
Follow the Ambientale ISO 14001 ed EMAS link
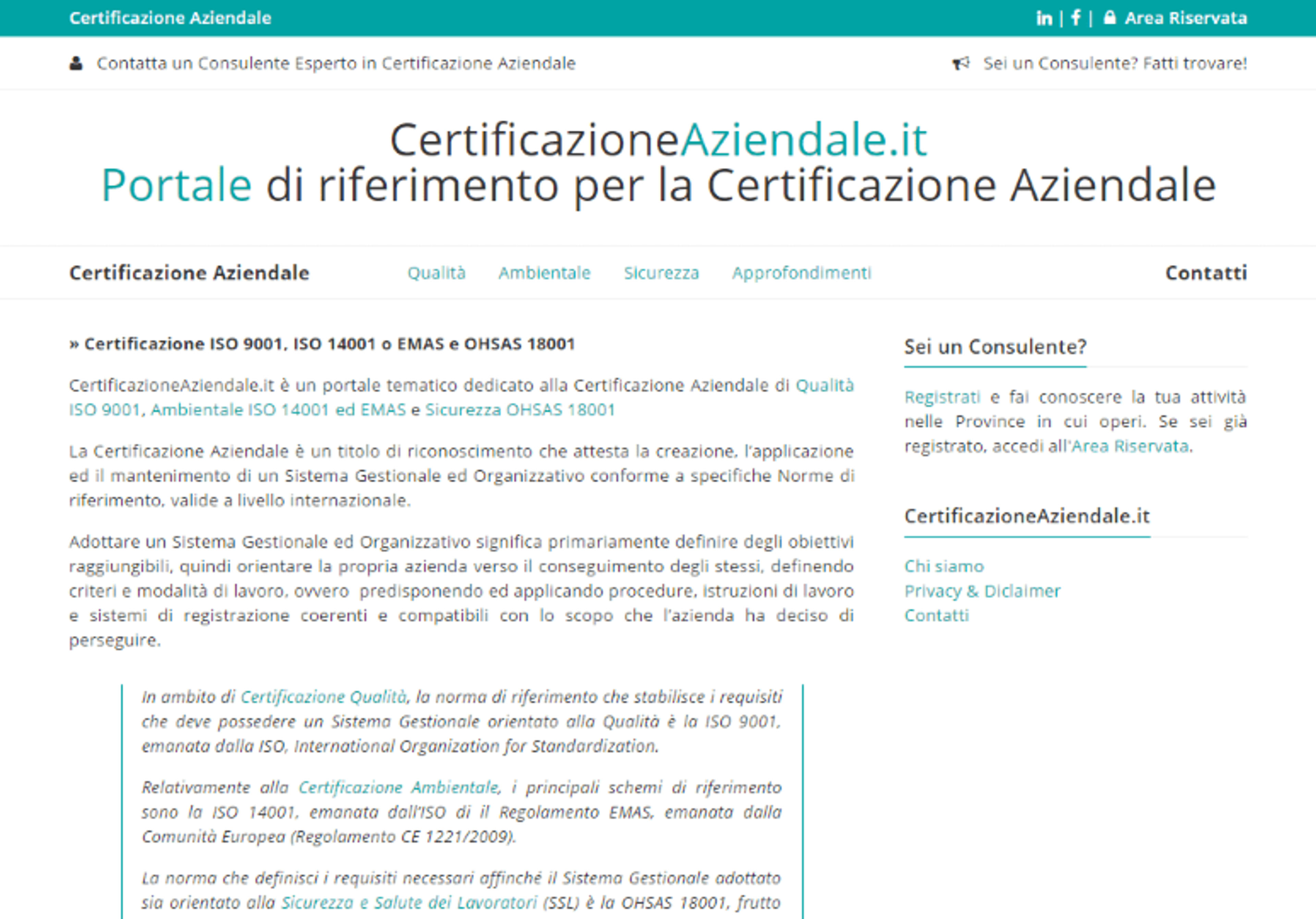click(x=278, y=410)
